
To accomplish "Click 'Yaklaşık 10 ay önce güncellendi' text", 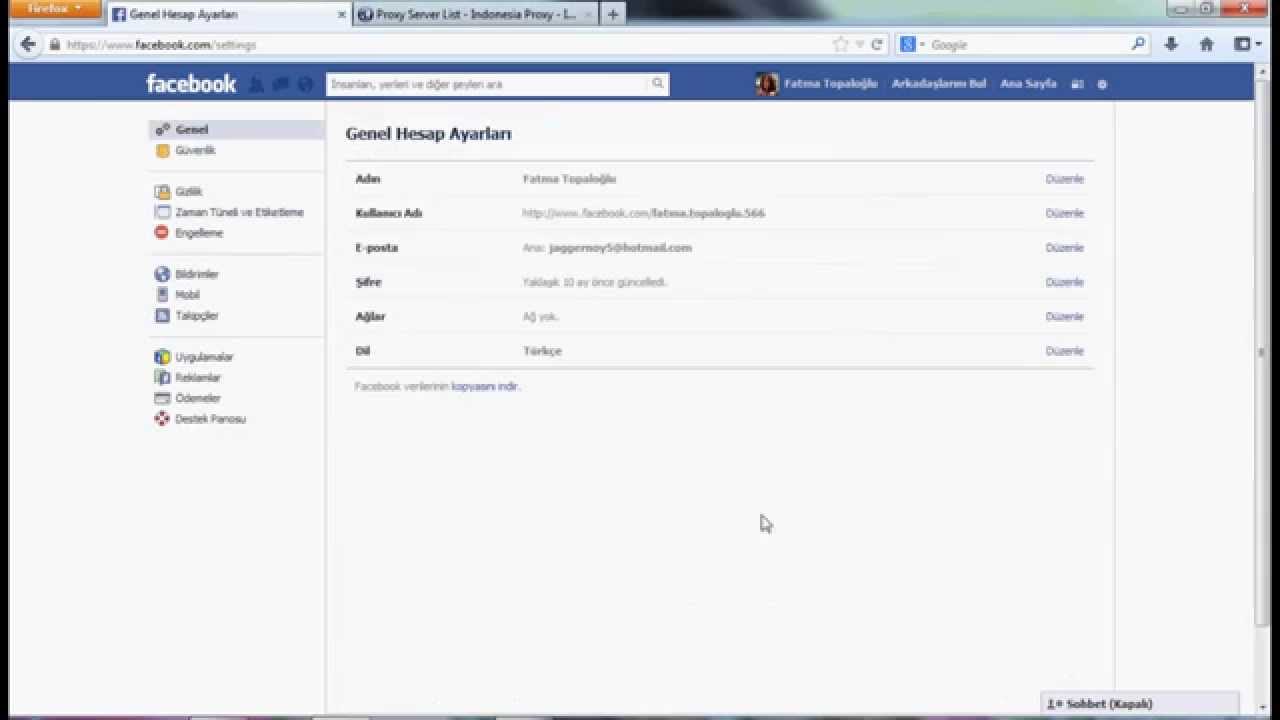I will pos(594,282).
